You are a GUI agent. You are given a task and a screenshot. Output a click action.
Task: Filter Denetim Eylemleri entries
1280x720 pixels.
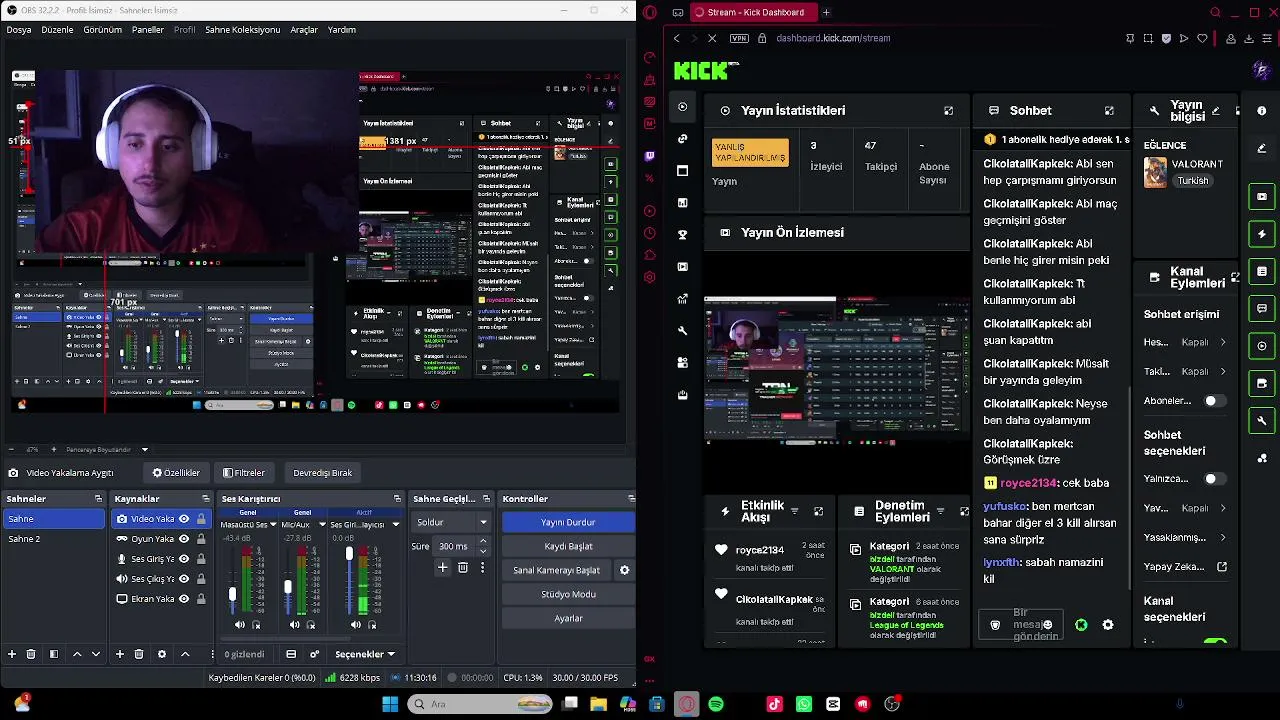pos(940,512)
